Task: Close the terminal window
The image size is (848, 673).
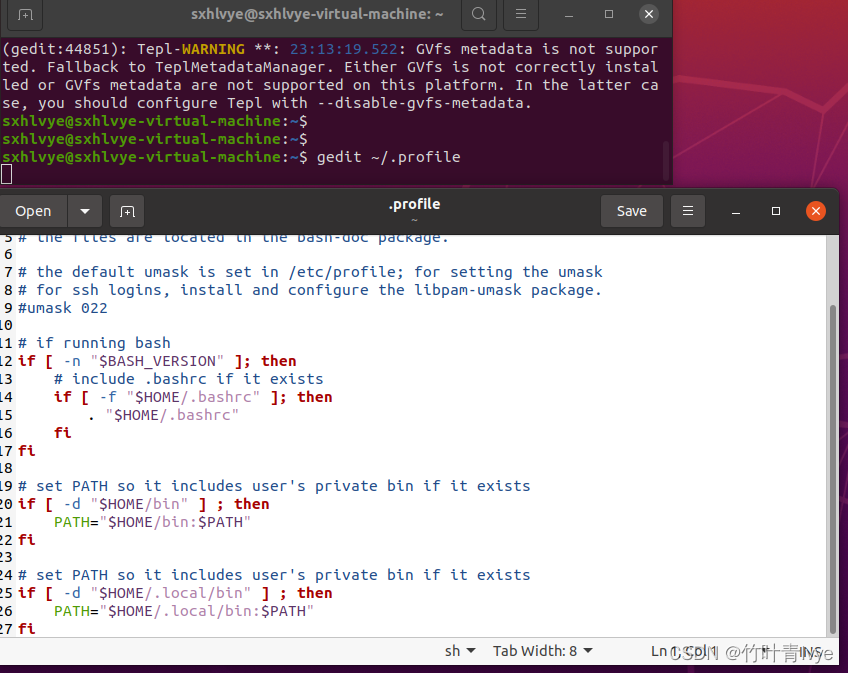Action: pyautogui.click(x=648, y=15)
